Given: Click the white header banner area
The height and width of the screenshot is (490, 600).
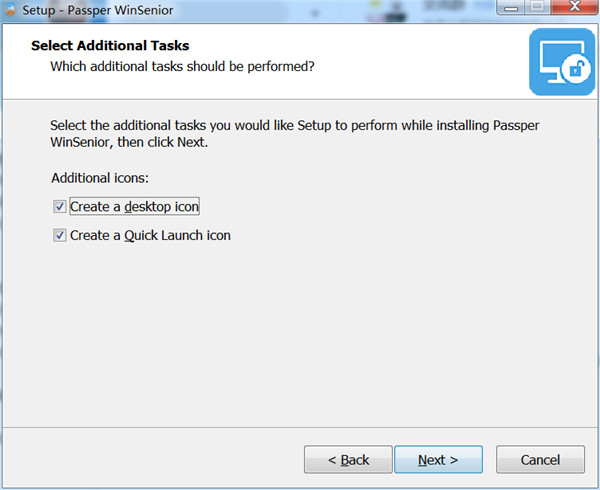Looking at the screenshot, I should click(268, 61).
